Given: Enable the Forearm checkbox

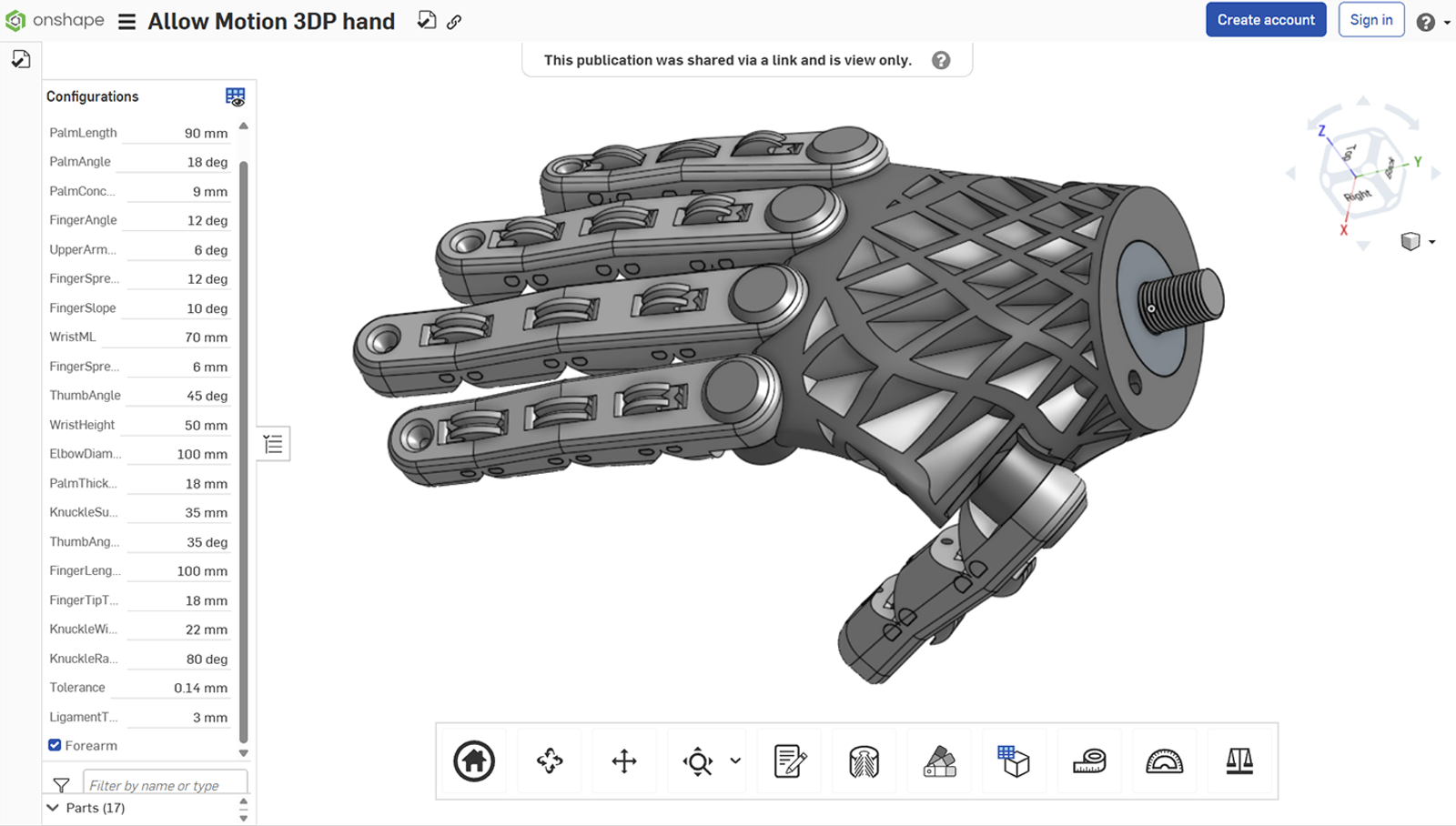Looking at the screenshot, I should pyautogui.click(x=55, y=745).
